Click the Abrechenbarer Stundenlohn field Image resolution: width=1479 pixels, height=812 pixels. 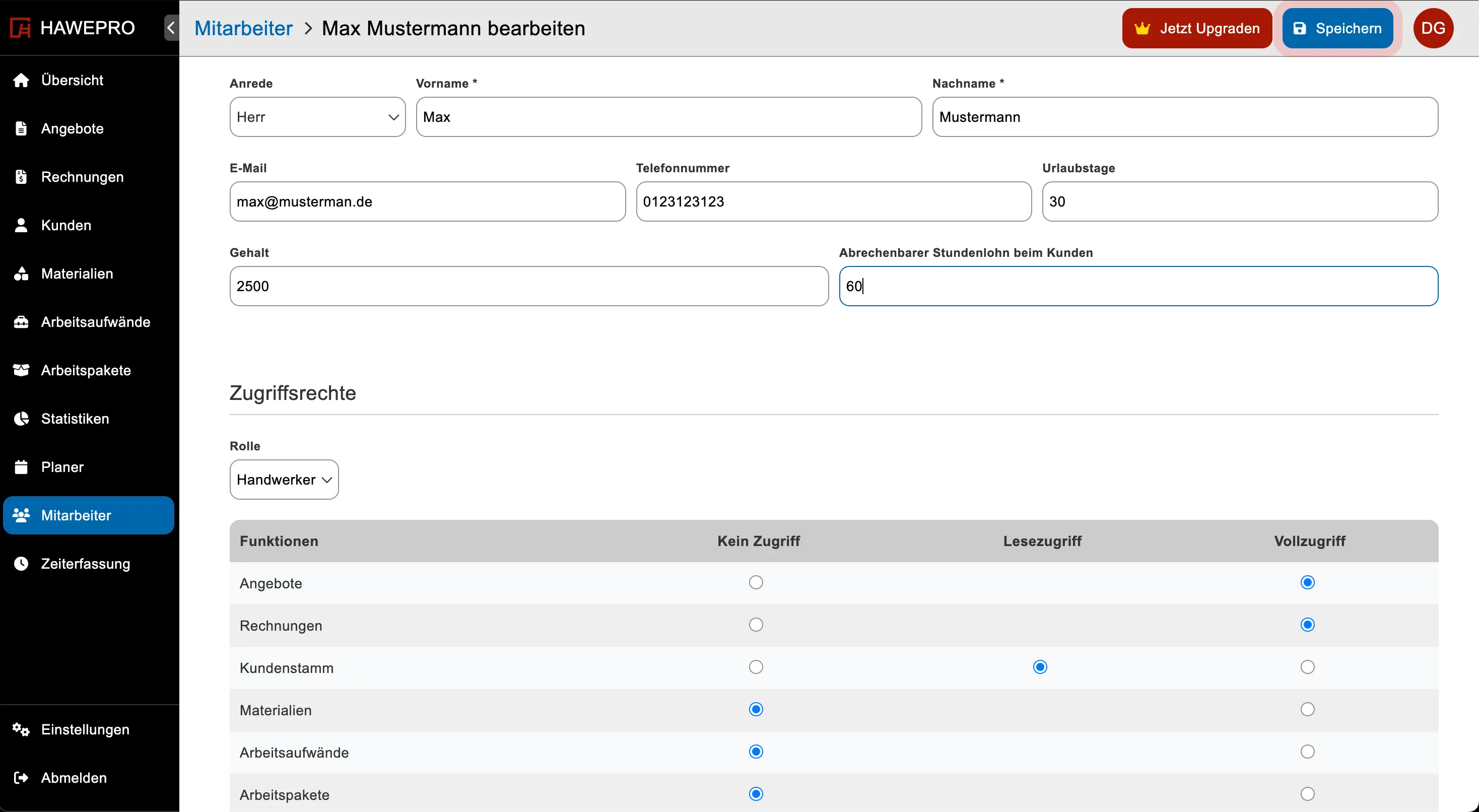(1138, 286)
